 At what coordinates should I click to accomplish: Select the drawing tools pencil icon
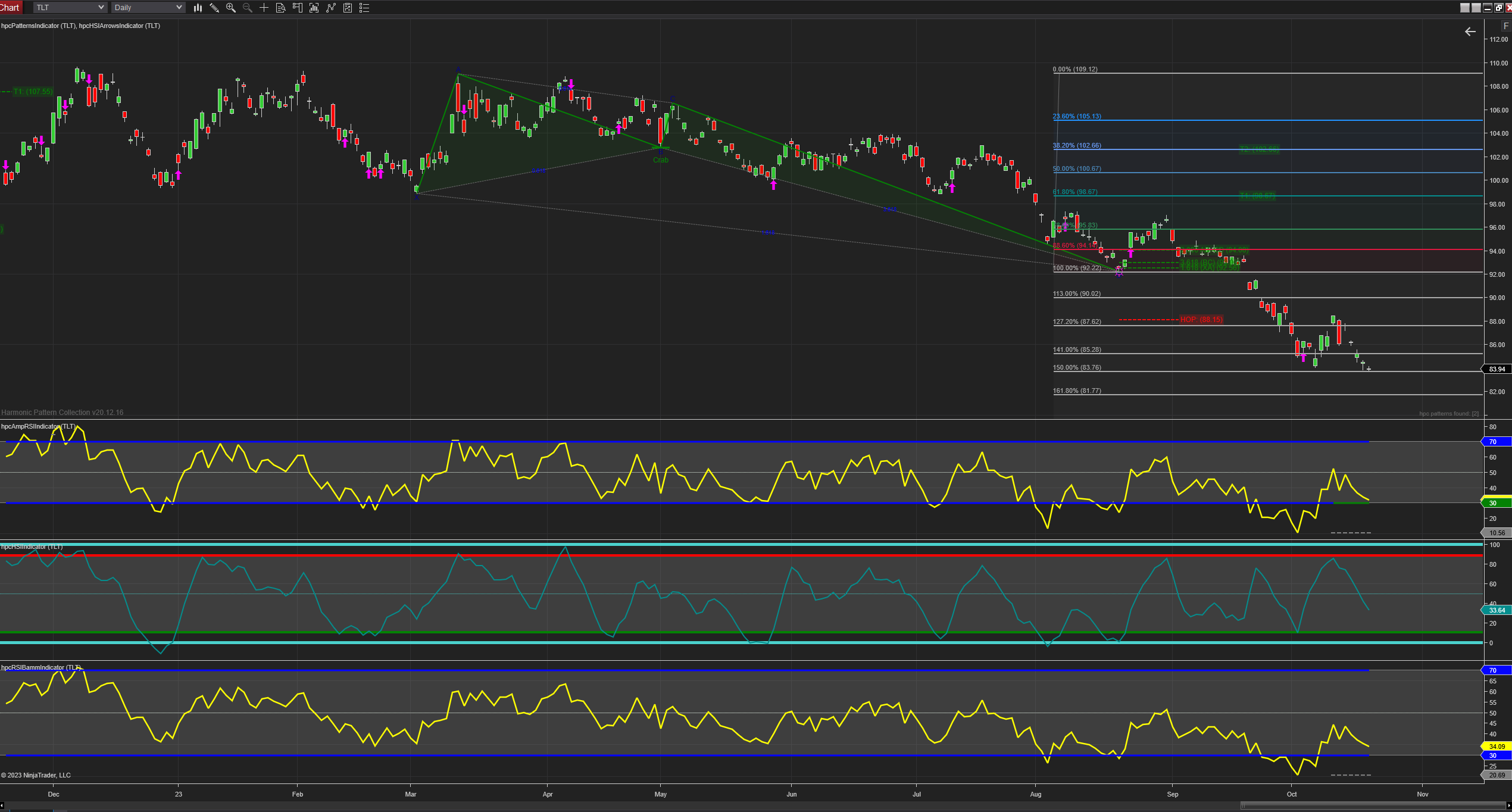click(x=214, y=8)
